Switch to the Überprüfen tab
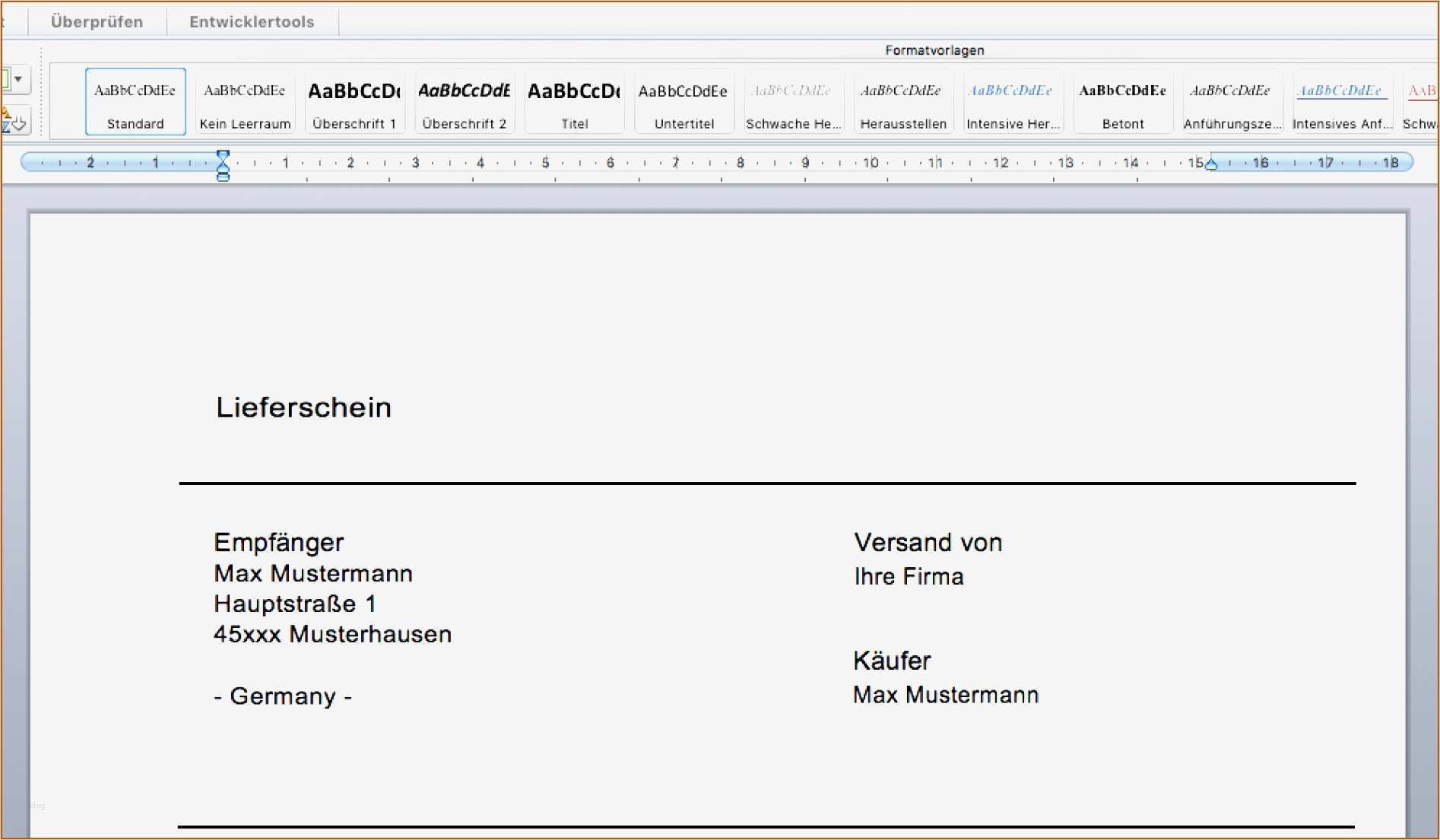Image resolution: width=1440 pixels, height=840 pixels. [97, 21]
